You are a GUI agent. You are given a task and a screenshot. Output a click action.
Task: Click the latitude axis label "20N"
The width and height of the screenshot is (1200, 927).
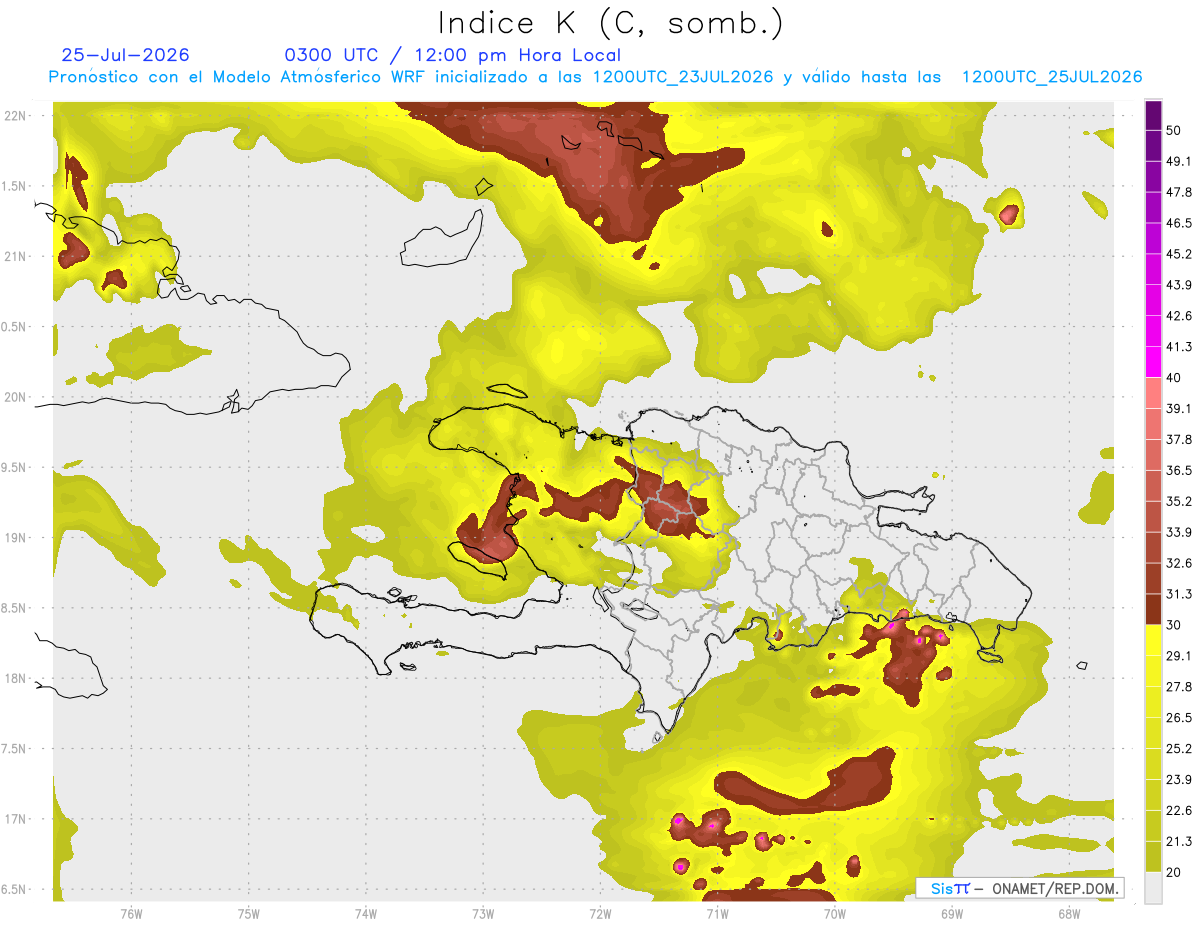coord(15,397)
